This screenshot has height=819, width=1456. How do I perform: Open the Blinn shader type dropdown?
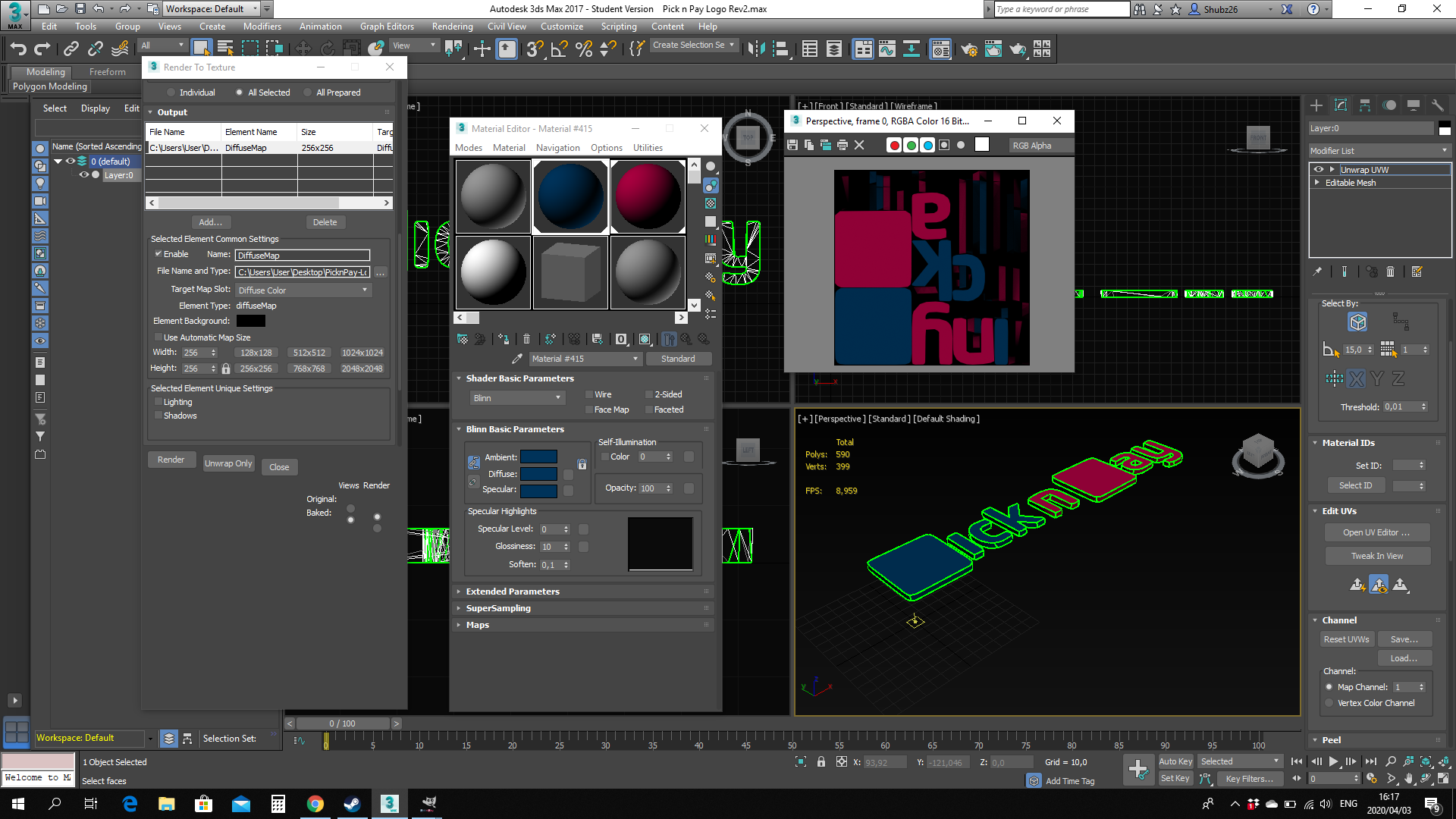click(516, 398)
